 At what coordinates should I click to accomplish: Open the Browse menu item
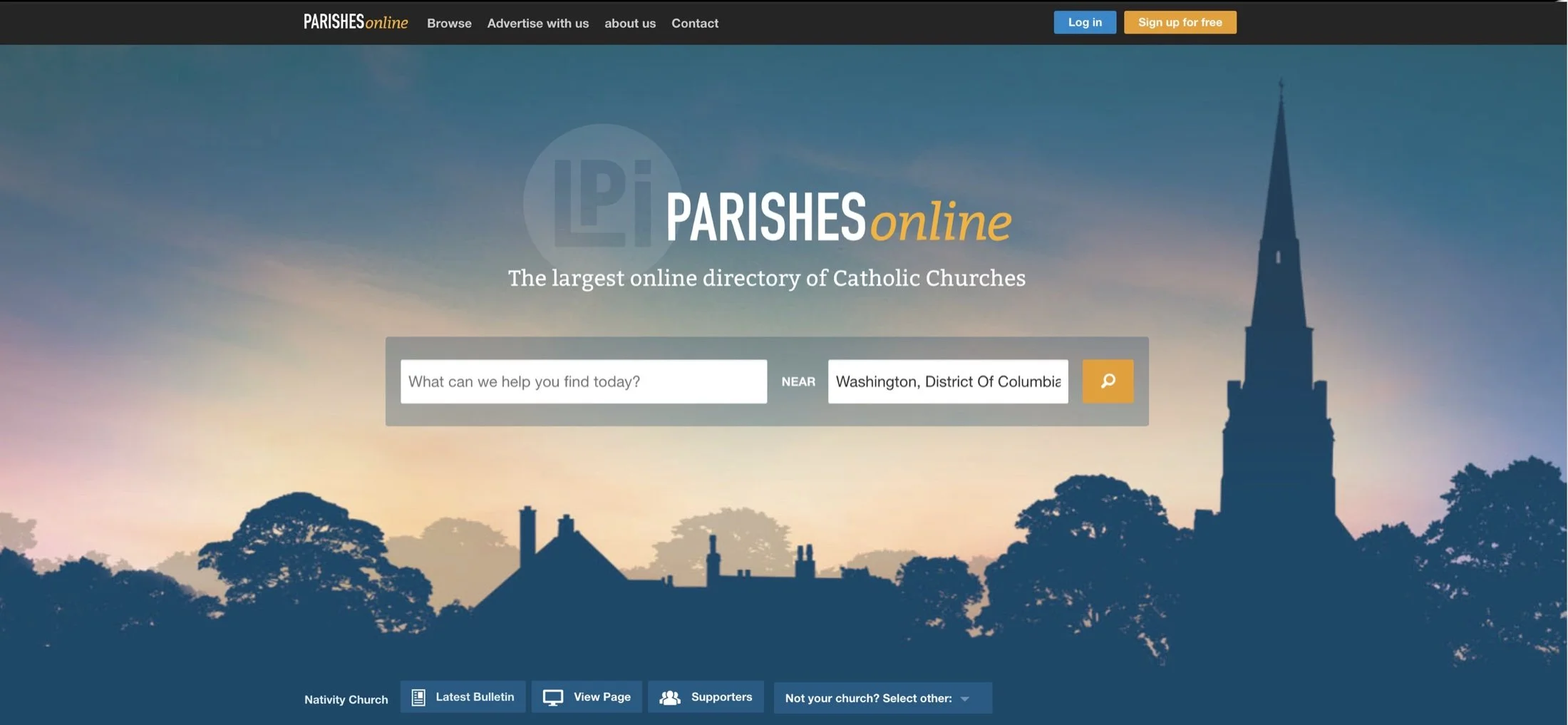tap(449, 24)
